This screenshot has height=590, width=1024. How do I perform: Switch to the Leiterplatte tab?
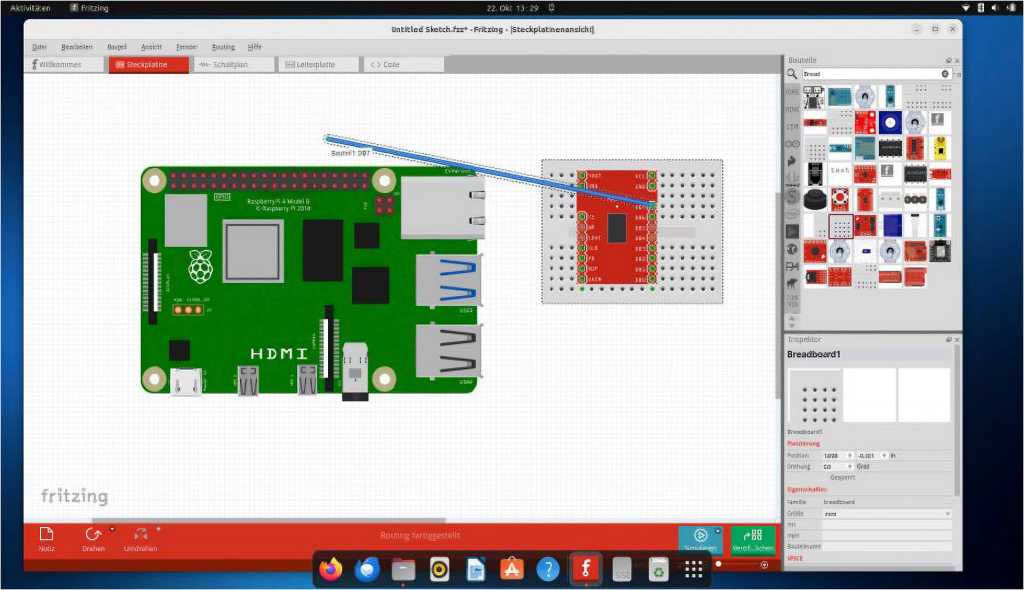pos(318,65)
